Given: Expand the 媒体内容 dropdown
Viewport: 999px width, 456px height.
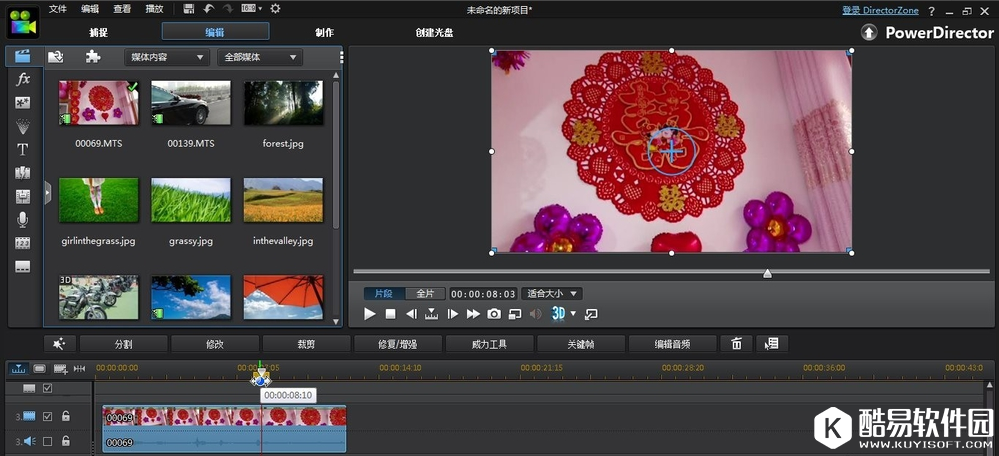Looking at the screenshot, I should tap(165, 58).
